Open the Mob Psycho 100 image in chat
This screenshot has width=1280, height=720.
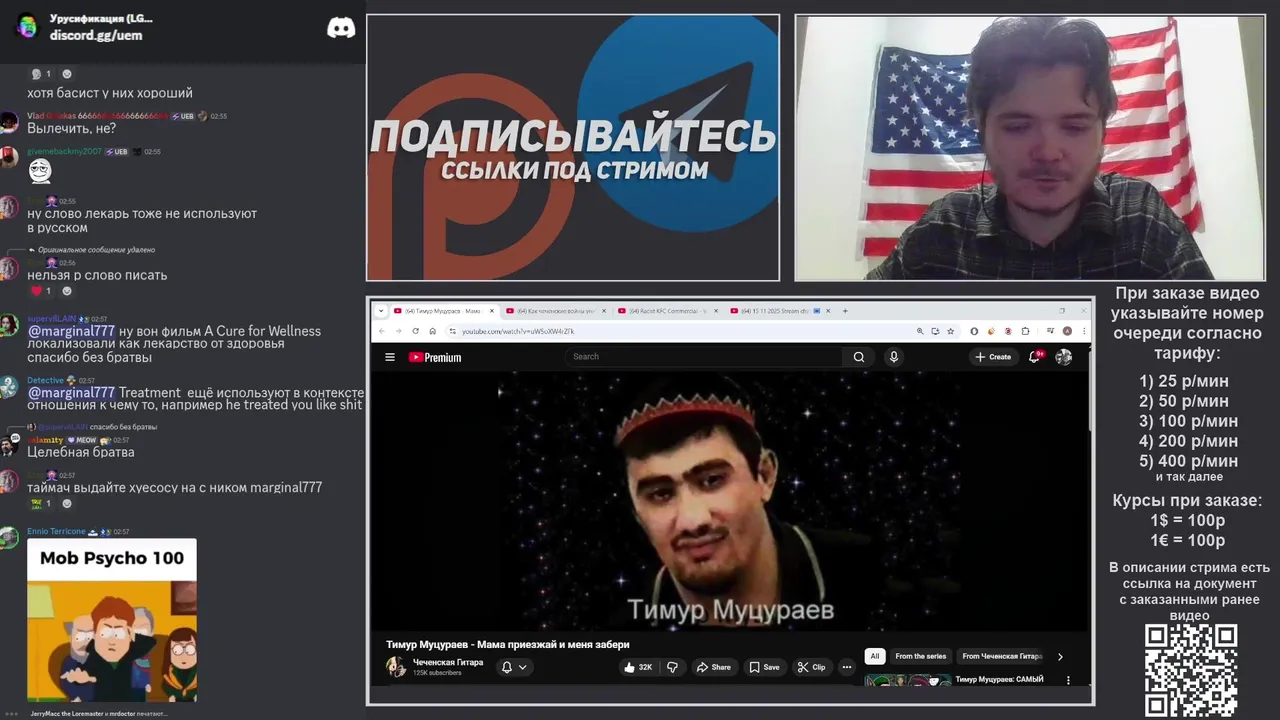[x=112, y=620]
